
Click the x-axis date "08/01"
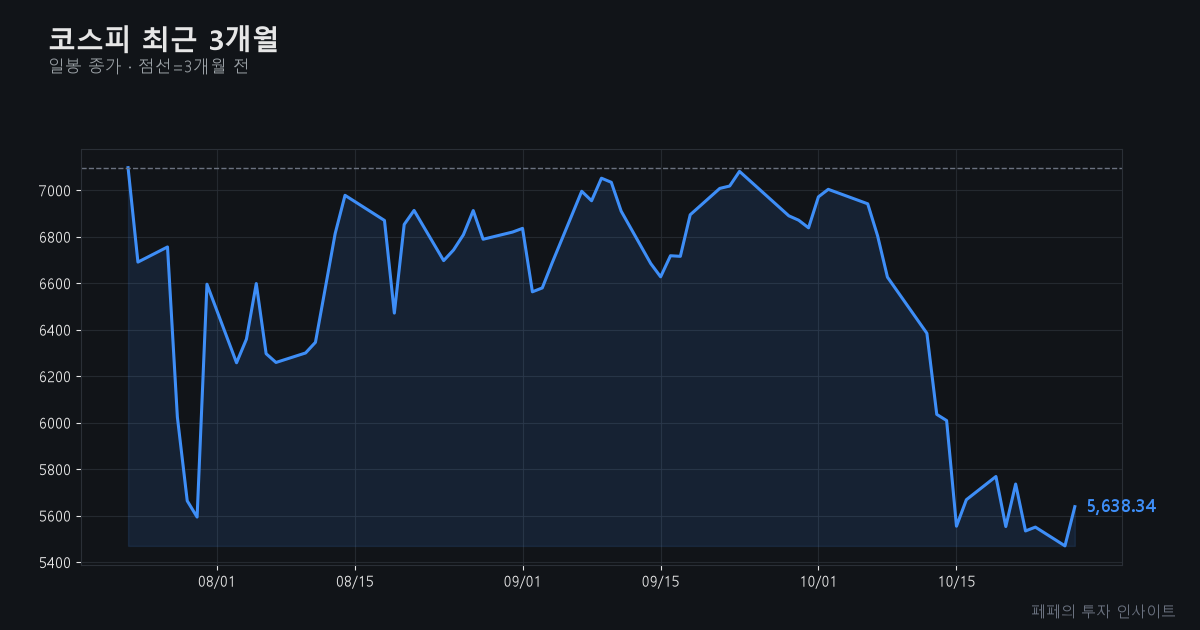217,581
